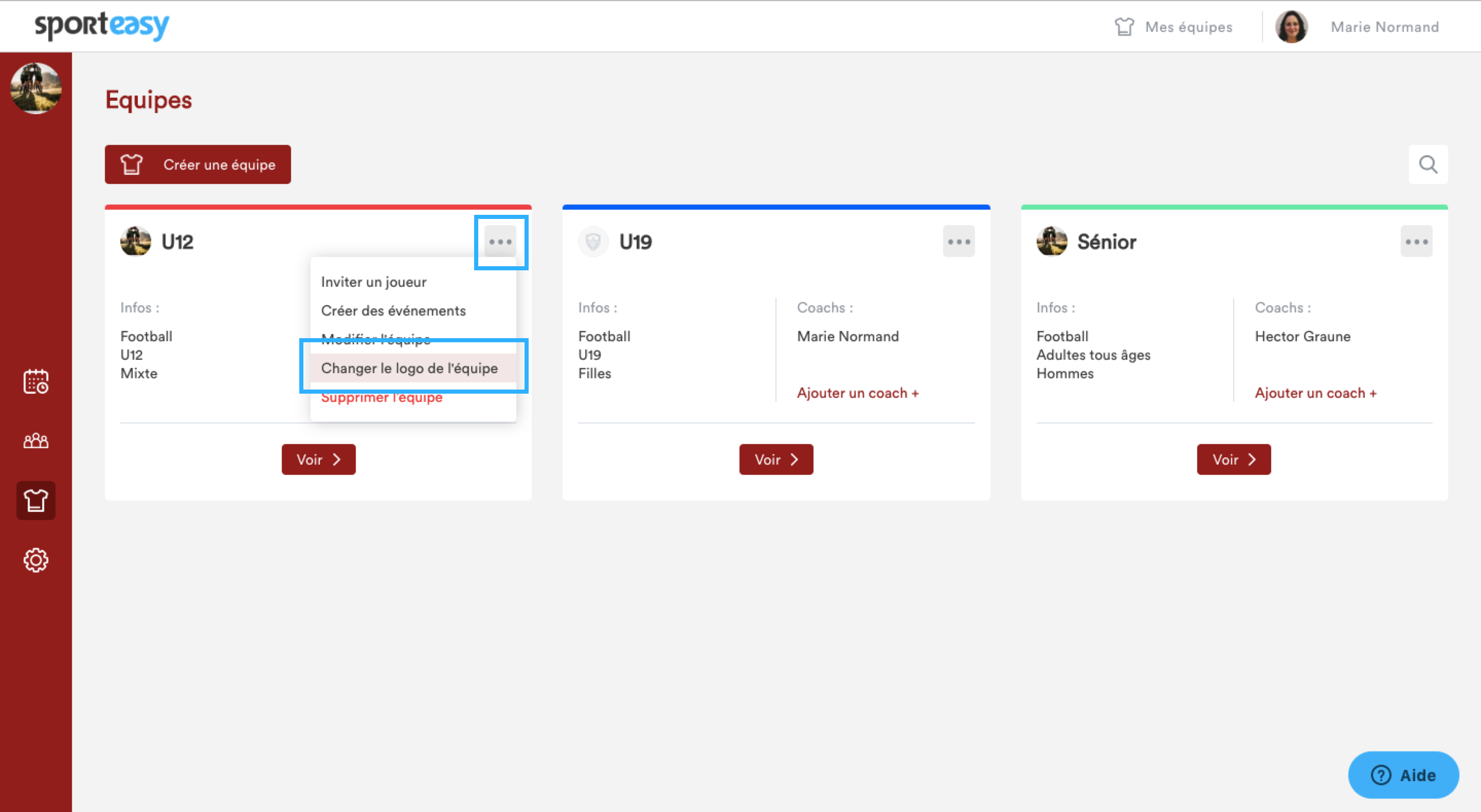Open the Sénior team options menu
Image resolution: width=1481 pixels, height=812 pixels.
coord(1416,242)
